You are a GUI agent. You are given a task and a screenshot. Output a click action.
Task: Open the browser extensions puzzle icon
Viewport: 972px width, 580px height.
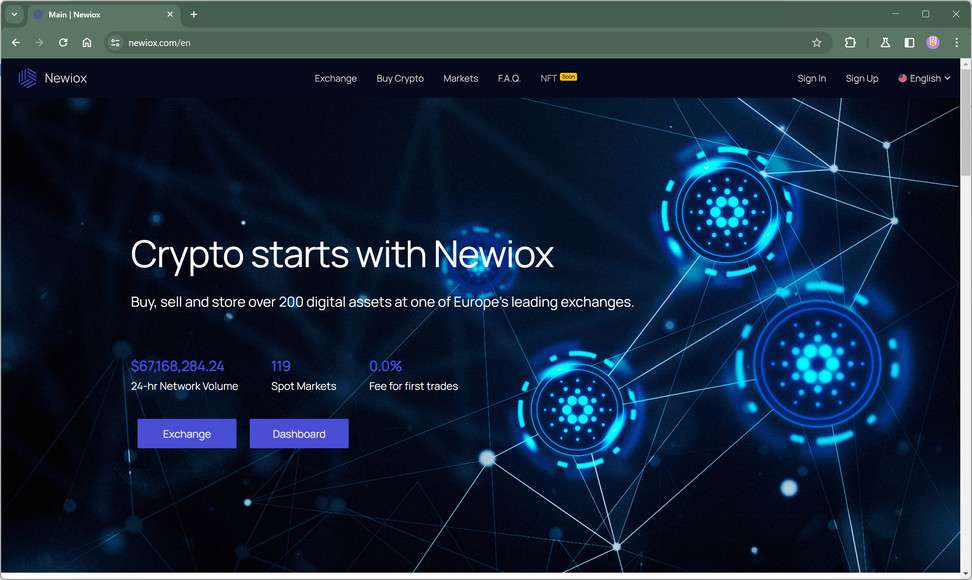850,43
